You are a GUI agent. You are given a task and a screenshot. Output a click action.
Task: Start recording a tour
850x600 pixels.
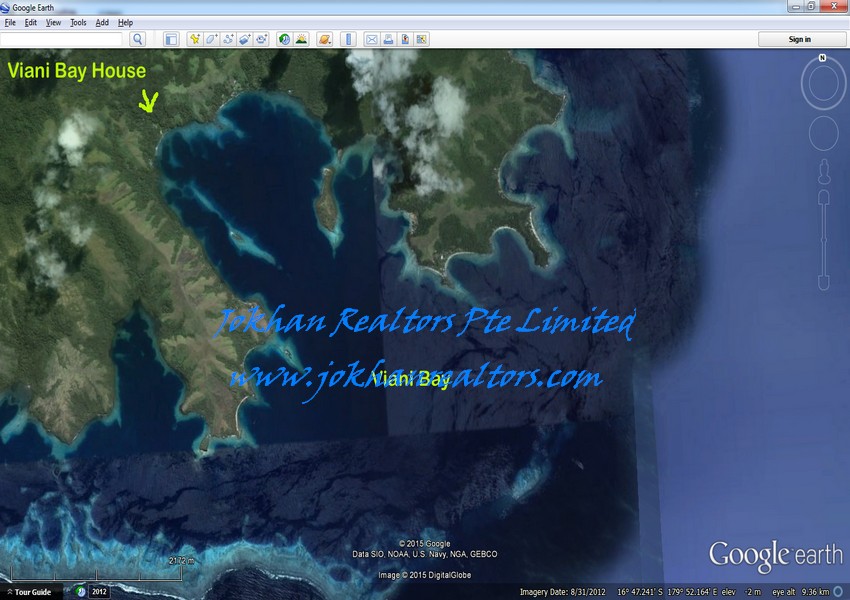(262, 39)
